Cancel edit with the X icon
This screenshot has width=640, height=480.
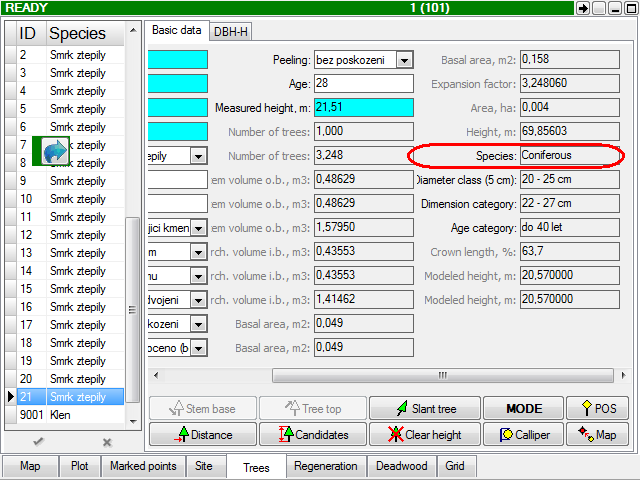[107, 441]
